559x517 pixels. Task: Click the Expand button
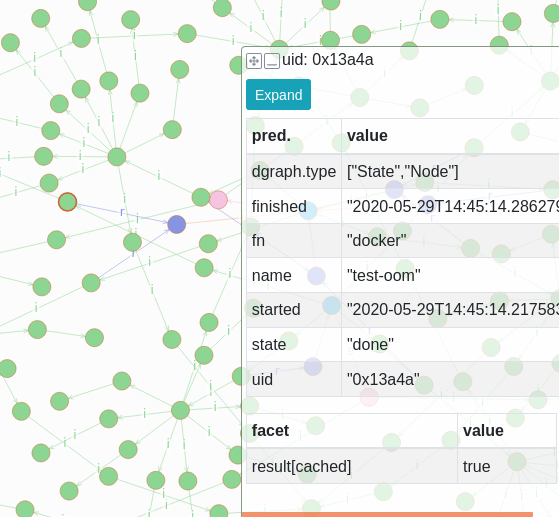[278, 94]
